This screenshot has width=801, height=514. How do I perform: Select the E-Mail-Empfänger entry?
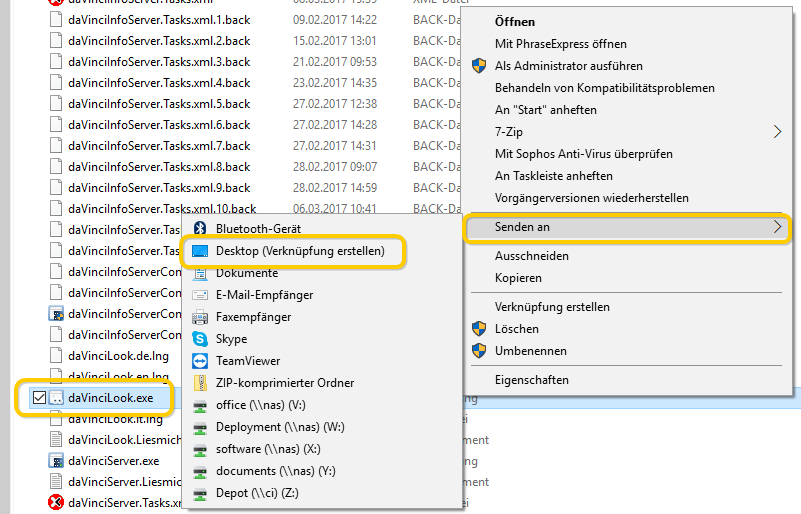[264, 295]
